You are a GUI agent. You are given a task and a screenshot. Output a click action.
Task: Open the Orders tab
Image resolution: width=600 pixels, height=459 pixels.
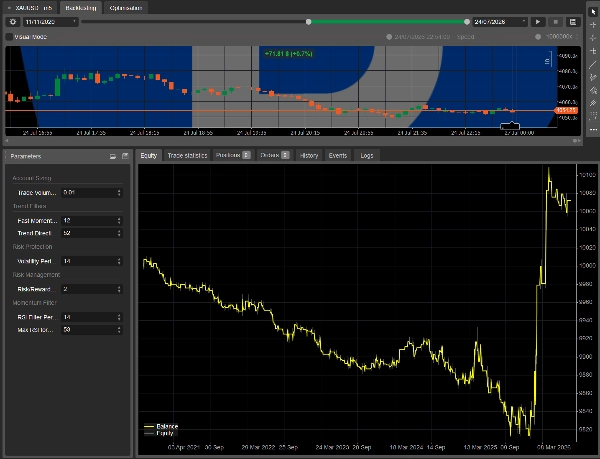(x=275, y=155)
